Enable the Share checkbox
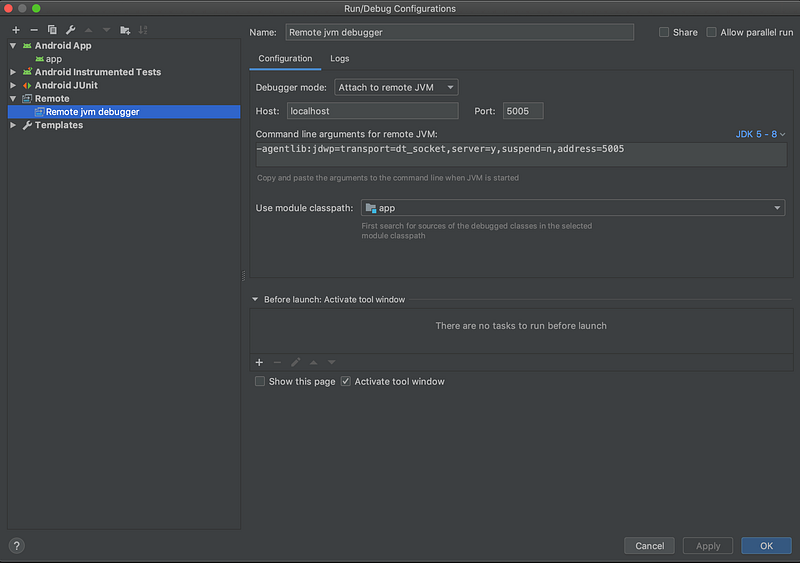 click(664, 32)
